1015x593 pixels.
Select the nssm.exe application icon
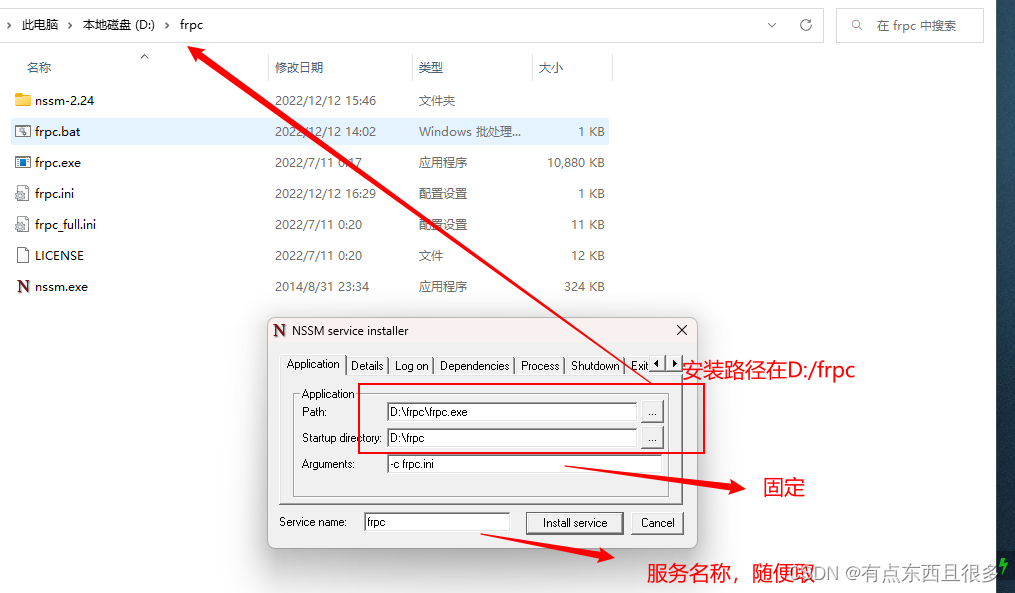22,286
